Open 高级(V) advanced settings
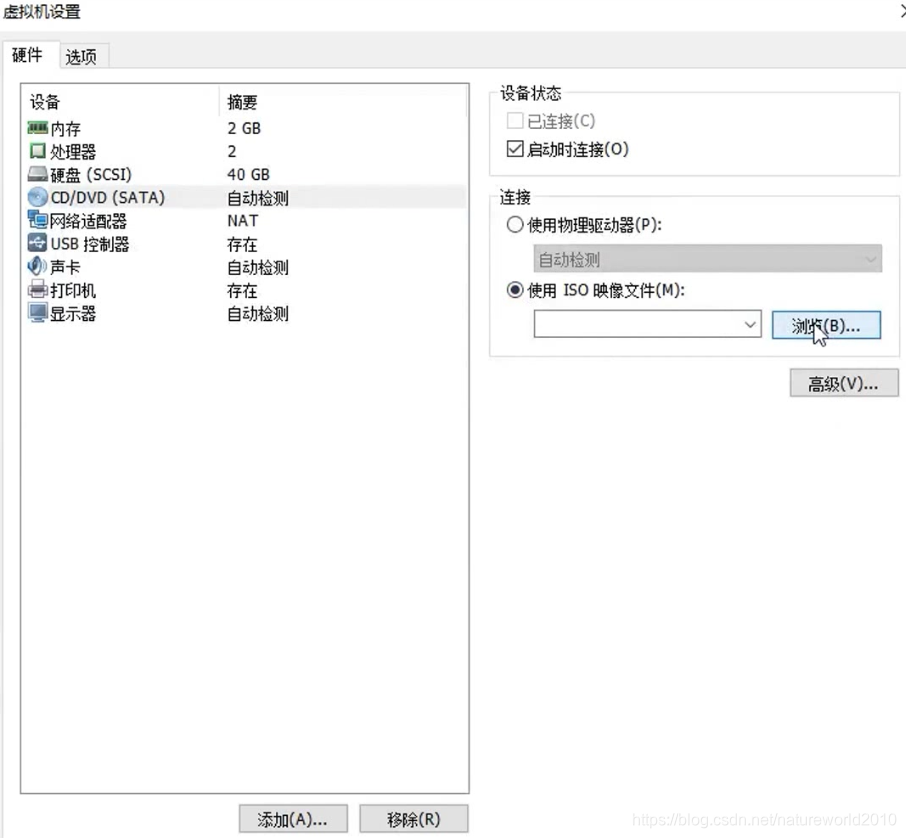The image size is (906, 838). pyautogui.click(x=844, y=383)
